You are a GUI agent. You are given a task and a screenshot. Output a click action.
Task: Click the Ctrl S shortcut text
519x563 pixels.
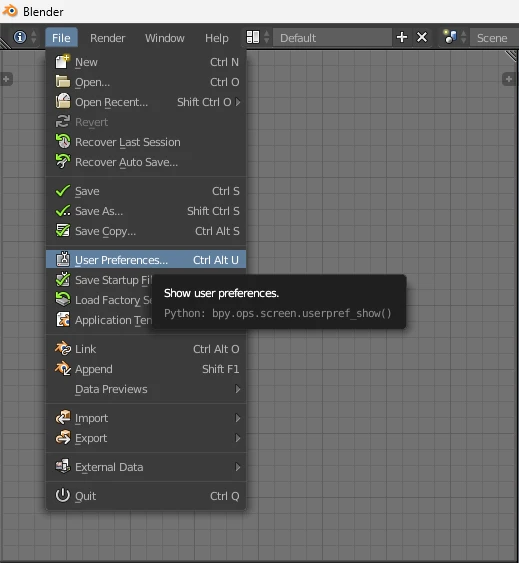click(x=226, y=191)
